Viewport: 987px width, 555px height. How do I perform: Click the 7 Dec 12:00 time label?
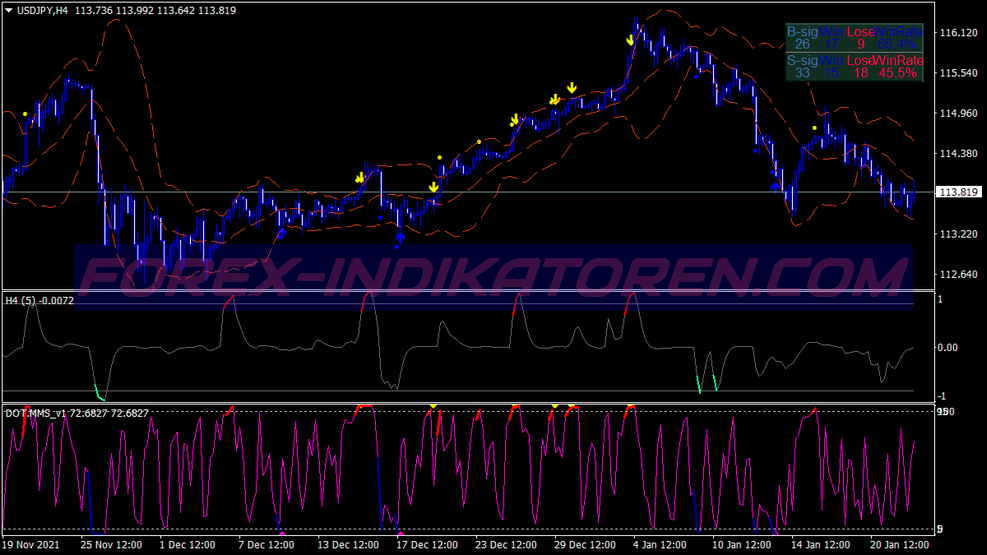point(266,545)
